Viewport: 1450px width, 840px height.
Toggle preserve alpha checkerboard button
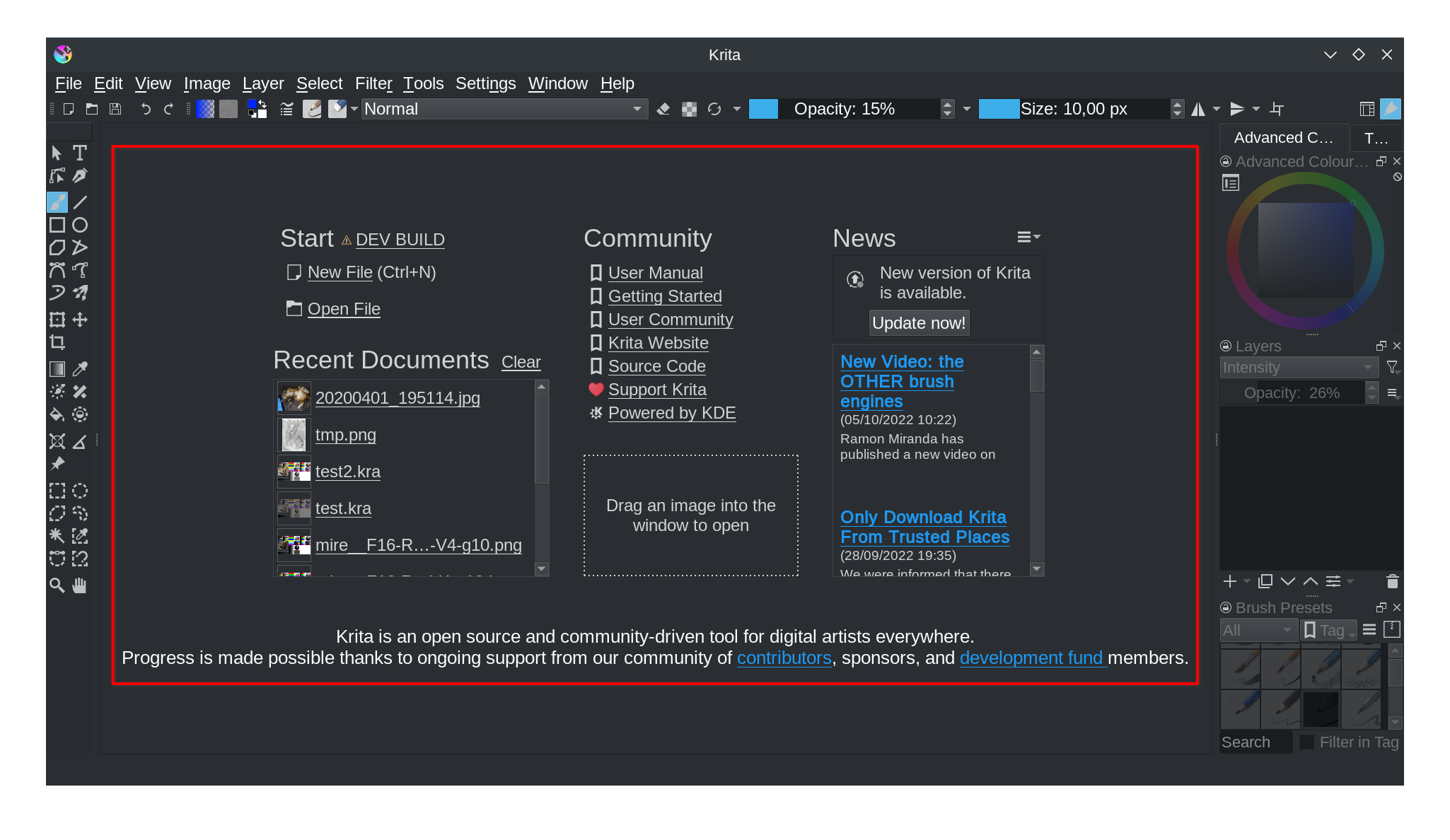pos(689,109)
